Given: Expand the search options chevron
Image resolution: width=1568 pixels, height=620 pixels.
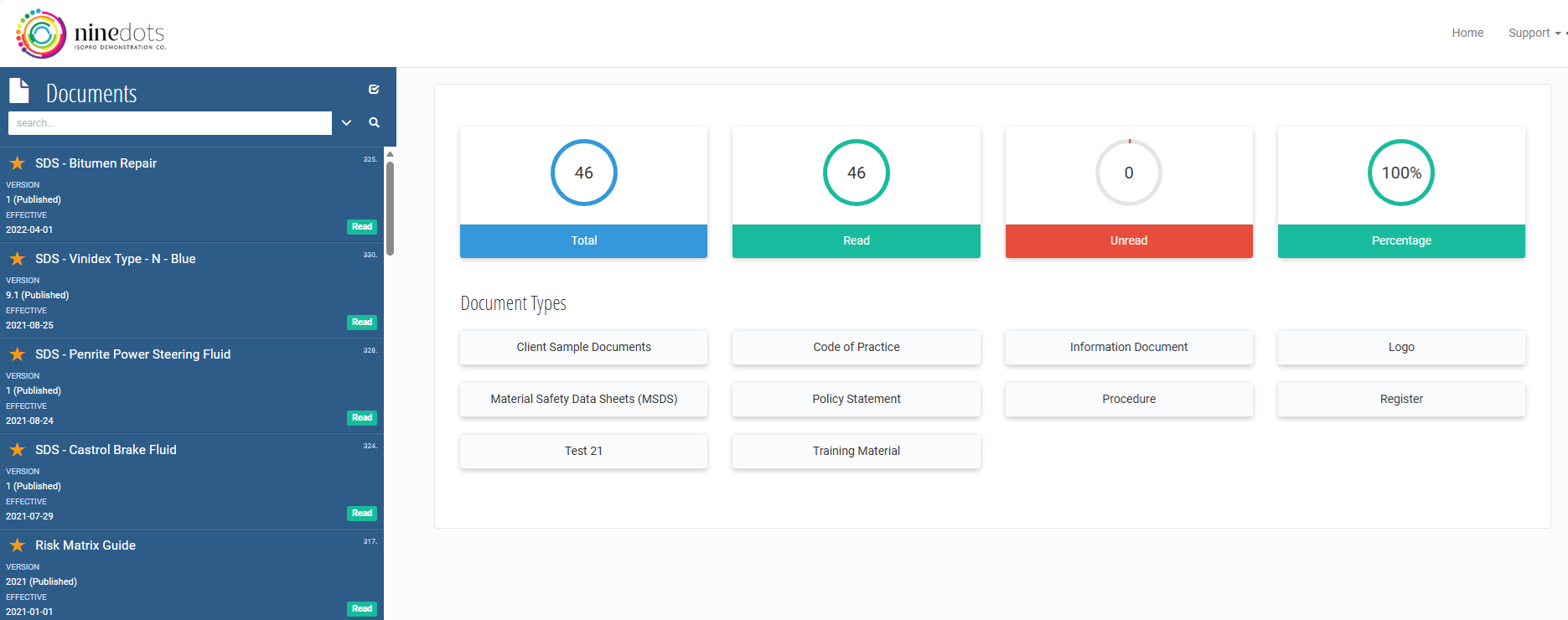Looking at the screenshot, I should point(346,122).
